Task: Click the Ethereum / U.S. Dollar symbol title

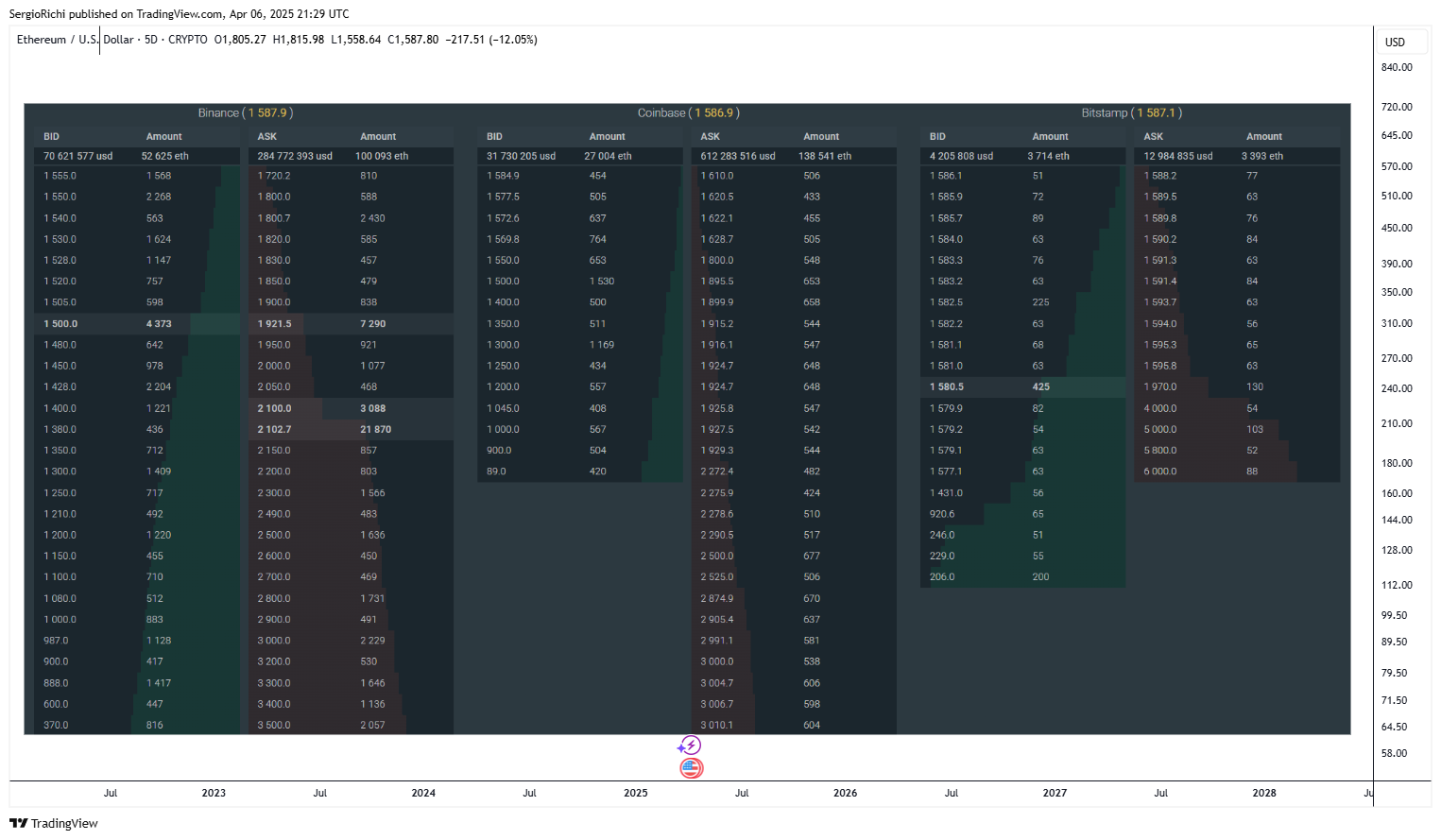Action: pos(75,40)
